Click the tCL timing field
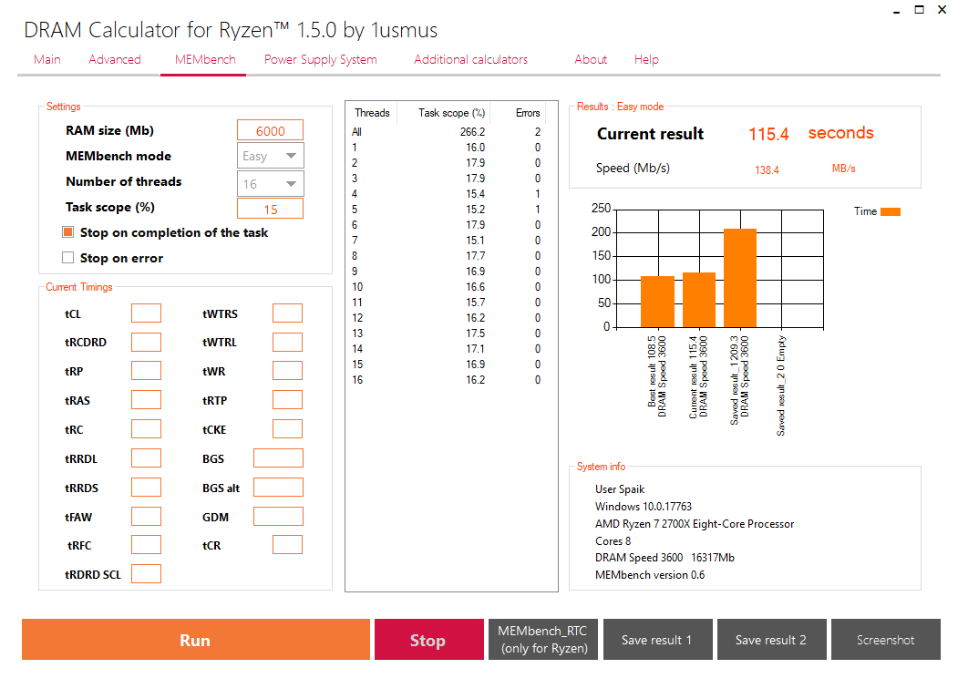The height and width of the screenshot is (688, 958). click(x=146, y=313)
